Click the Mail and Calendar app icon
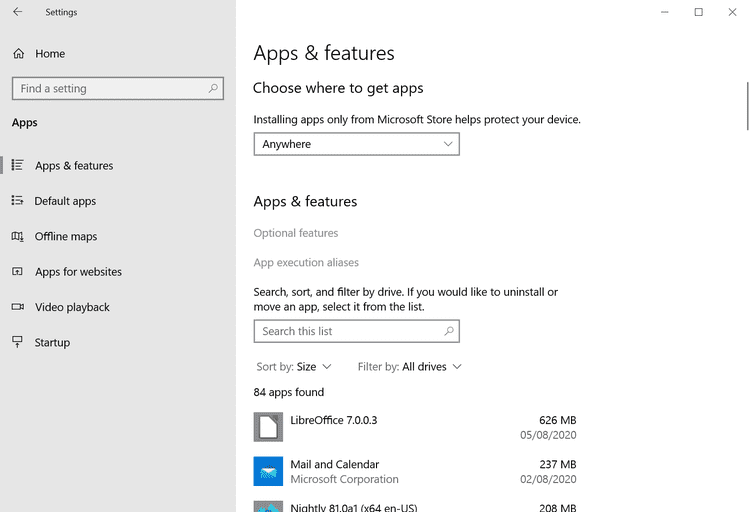Viewport: 750px width, 512px height. (268, 471)
